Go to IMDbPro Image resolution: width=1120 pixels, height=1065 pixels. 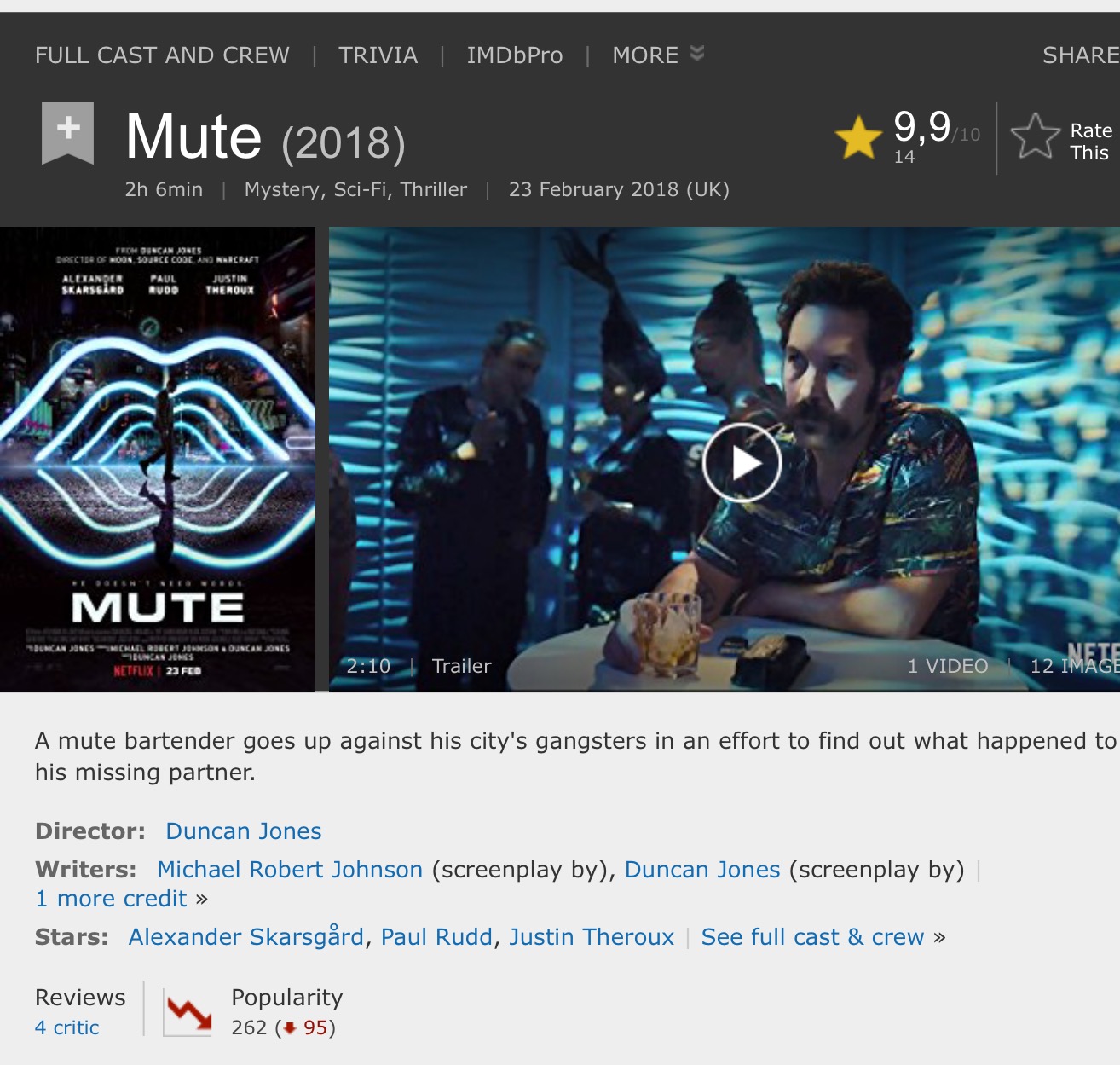515,55
